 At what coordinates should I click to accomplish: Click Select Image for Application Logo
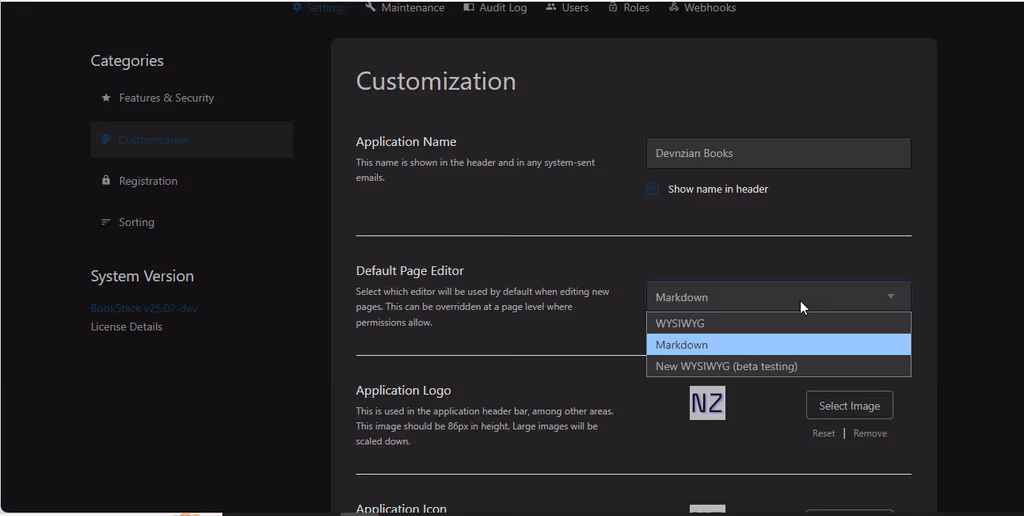pos(849,406)
